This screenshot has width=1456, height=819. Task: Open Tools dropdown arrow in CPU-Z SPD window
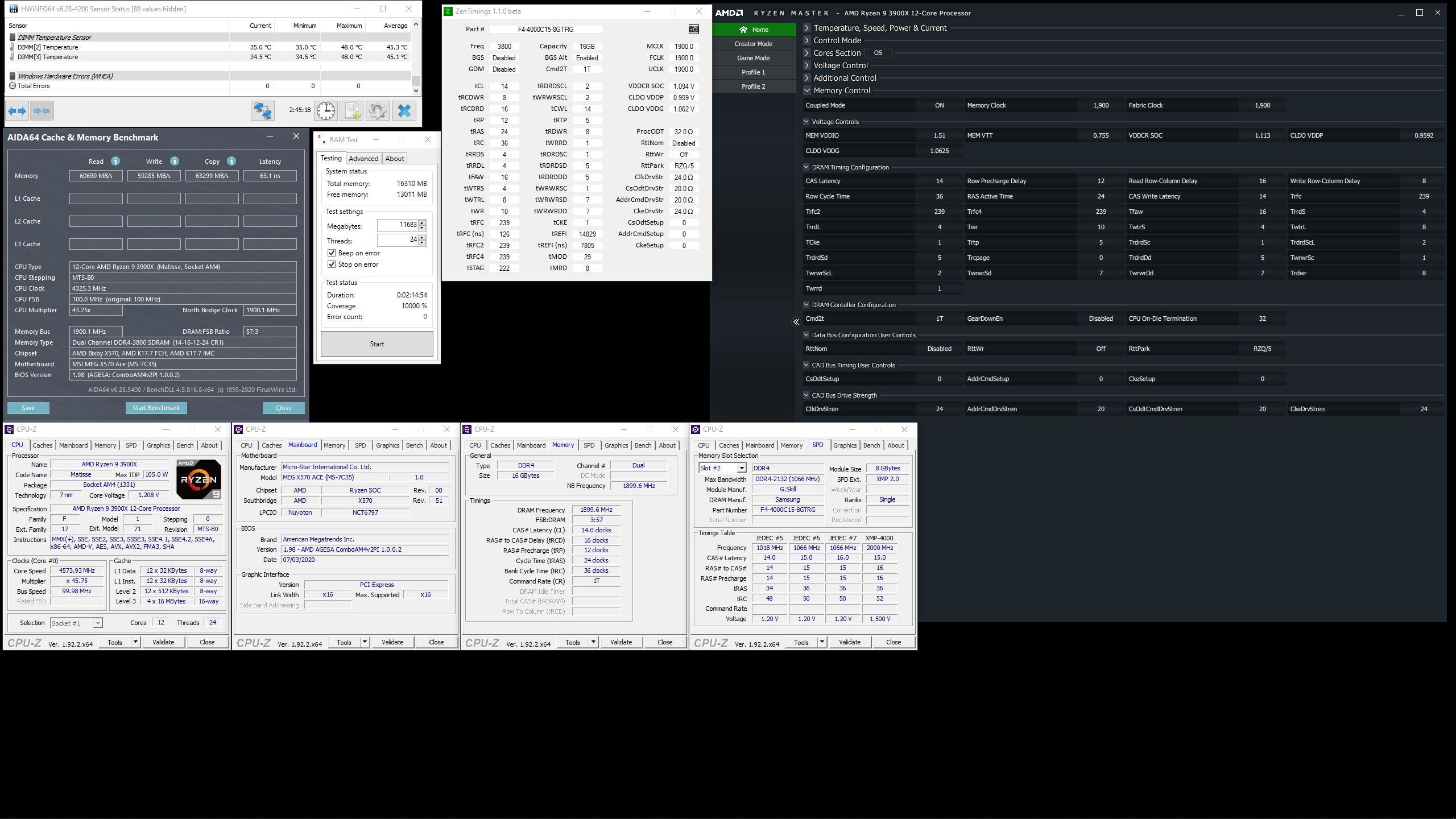(822, 642)
